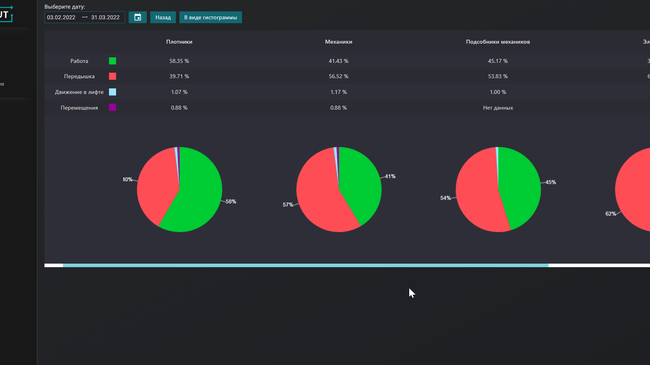The height and width of the screenshot is (365, 650).
Task: Click the 39.71 % value
Action: tap(179, 76)
